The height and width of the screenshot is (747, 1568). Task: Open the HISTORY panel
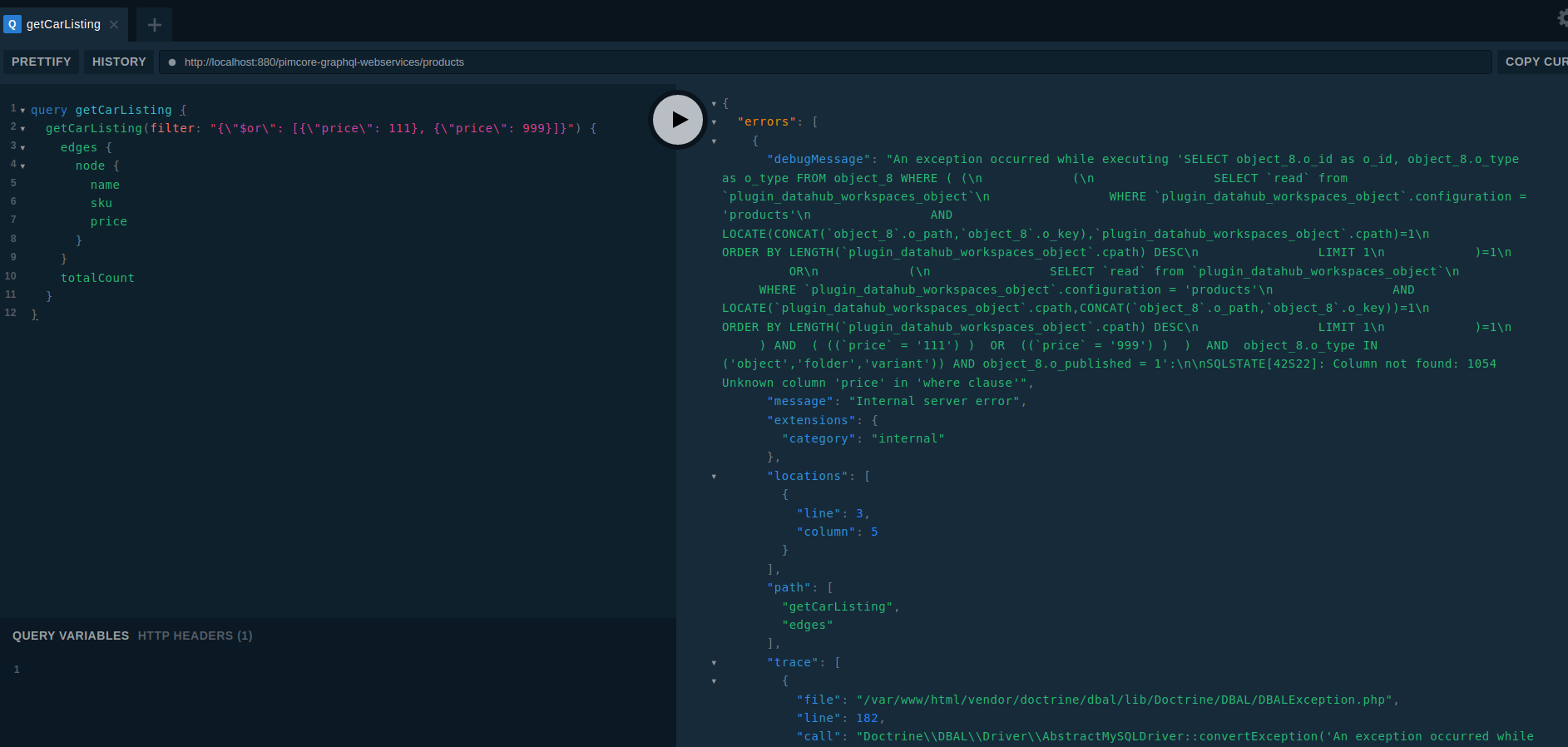click(x=119, y=62)
